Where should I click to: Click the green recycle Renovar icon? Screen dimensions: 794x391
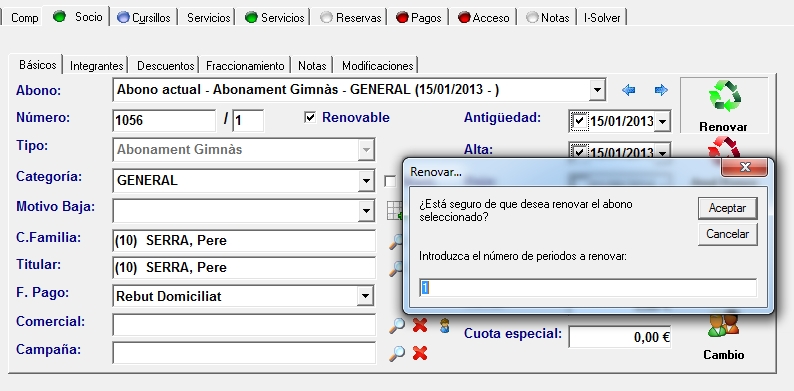[724, 96]
